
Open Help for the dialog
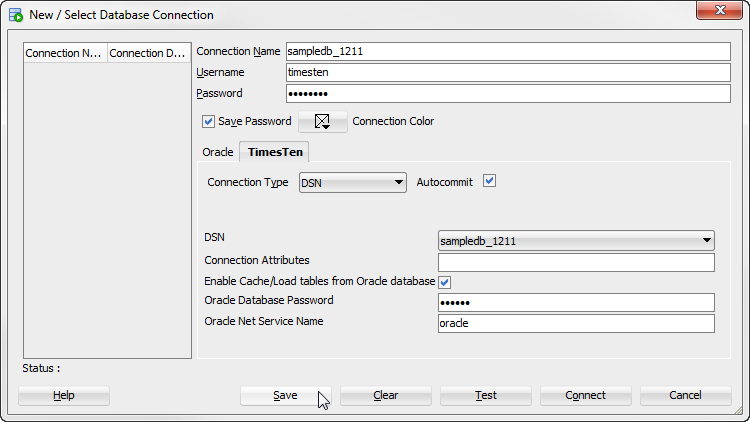64,396
